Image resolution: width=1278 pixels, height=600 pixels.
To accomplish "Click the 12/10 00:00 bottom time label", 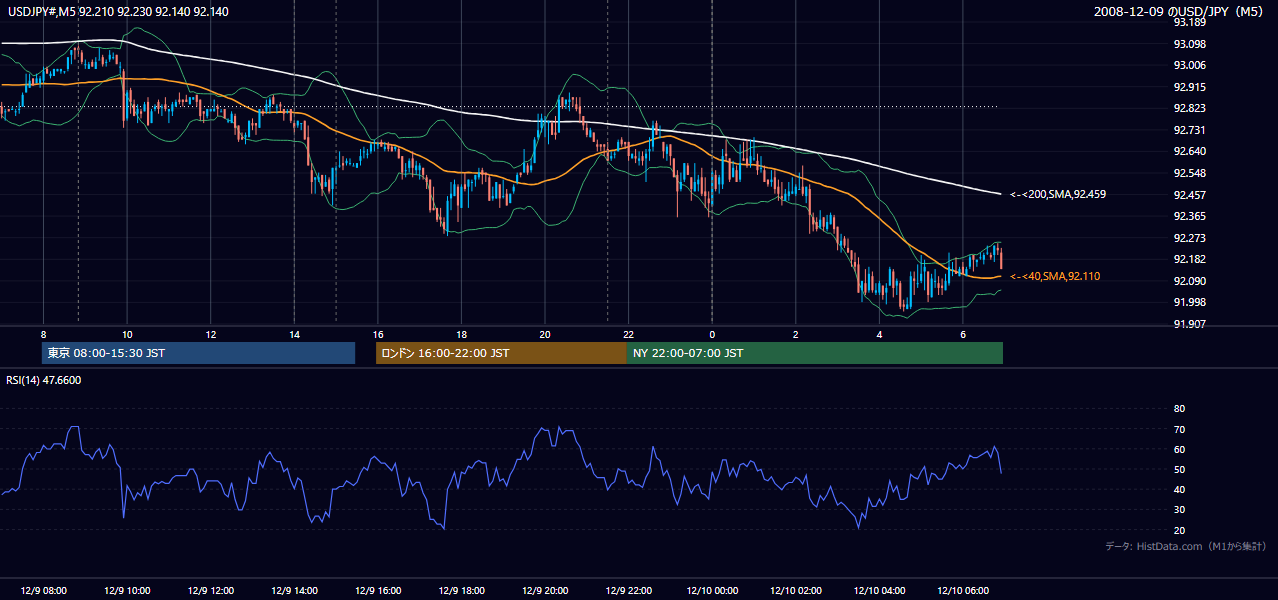I will coord(712,591).
